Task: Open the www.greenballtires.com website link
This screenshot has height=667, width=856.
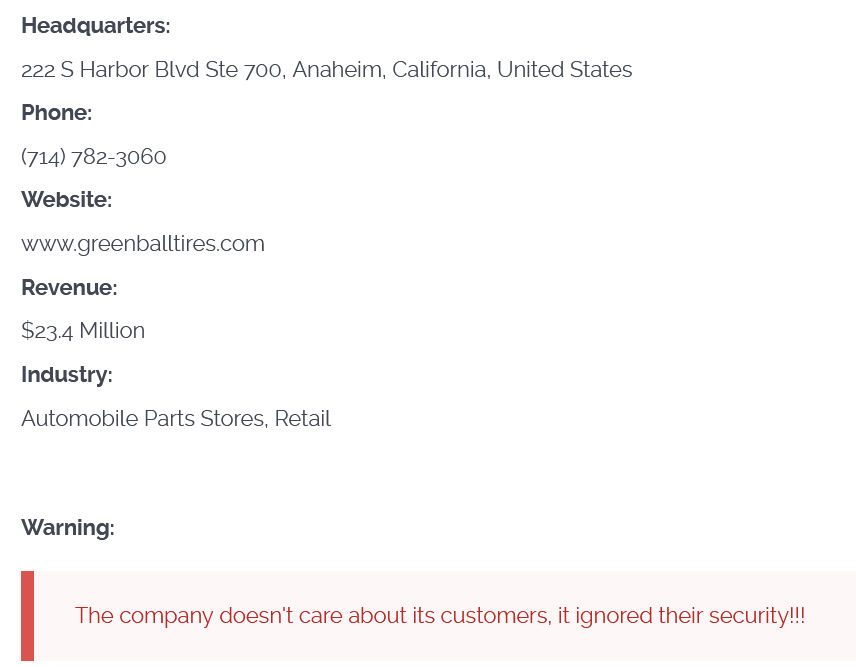Action: point(143,244)
